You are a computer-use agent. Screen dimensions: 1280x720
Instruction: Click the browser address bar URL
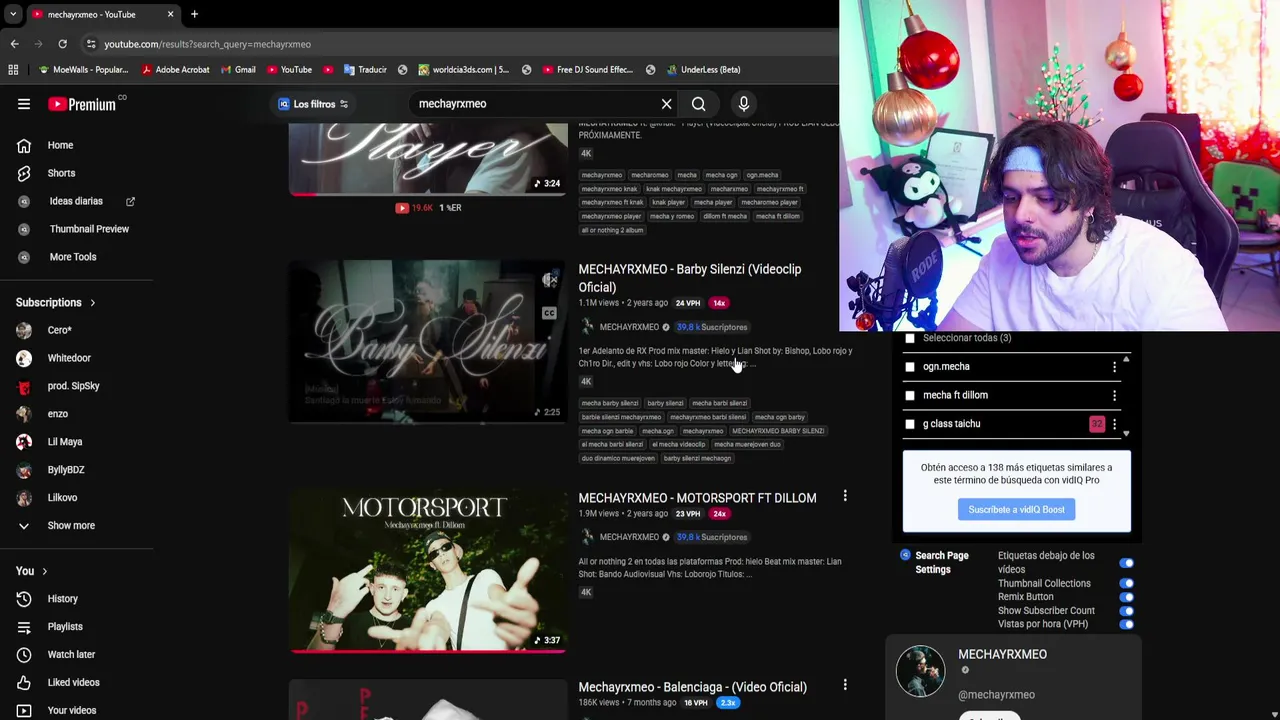(x=207, y=44)
